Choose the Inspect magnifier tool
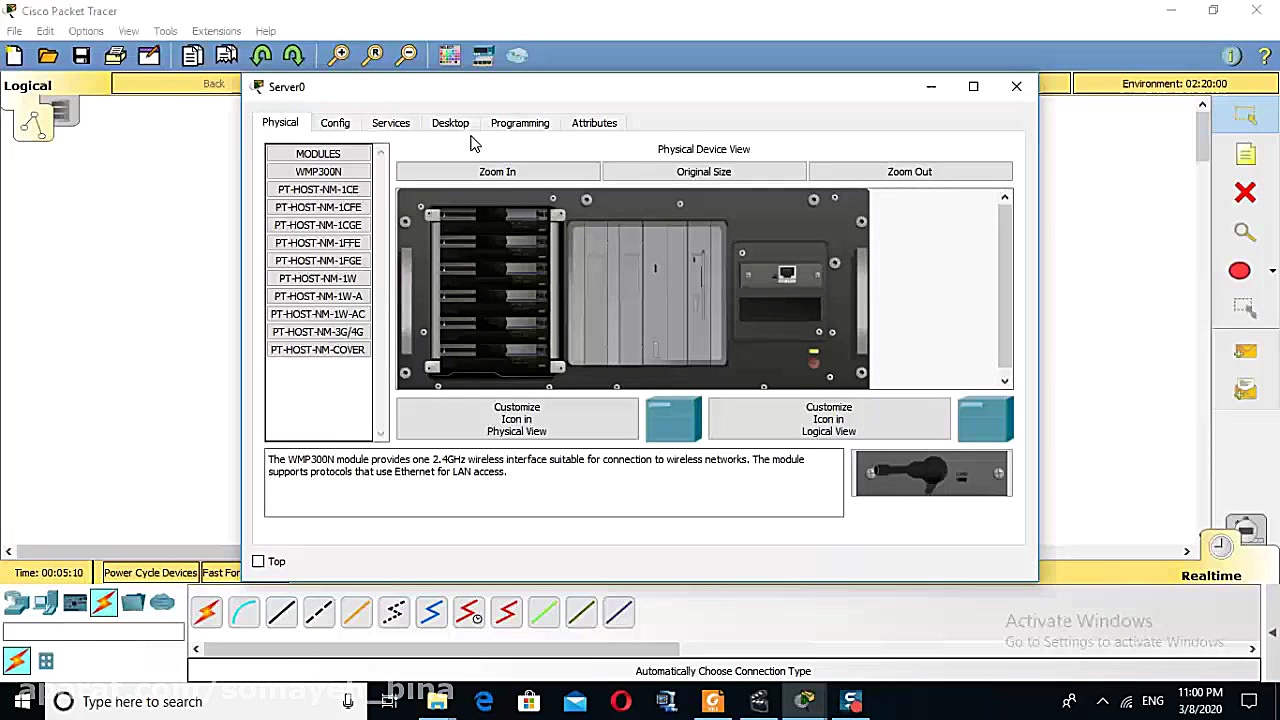This screenshot has width=1280, height=720. coord(1244,232)
